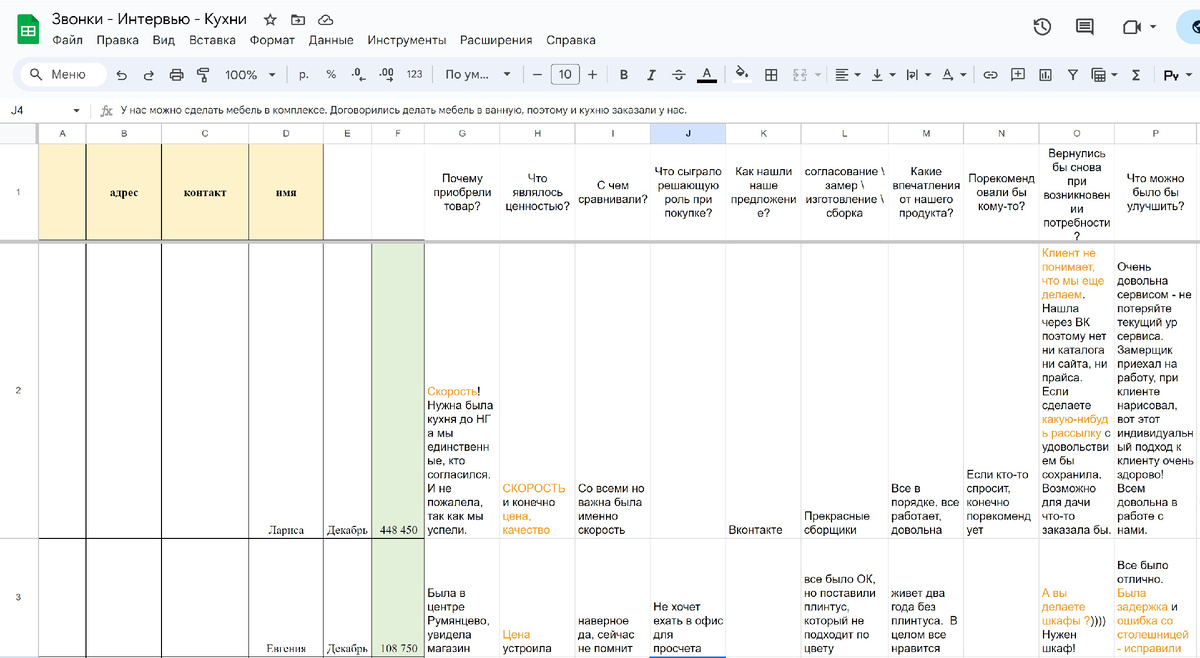
Task: Rename the document title Звонки - Интервью - Кухни
Action: 149,19
